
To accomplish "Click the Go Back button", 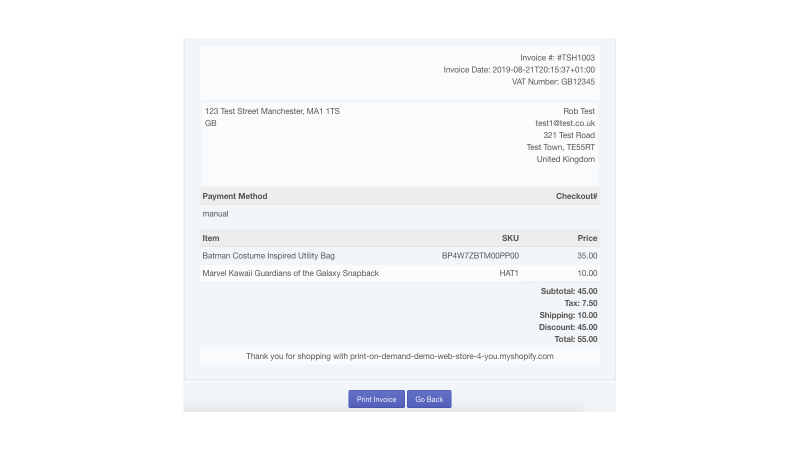I will (429, 399).
